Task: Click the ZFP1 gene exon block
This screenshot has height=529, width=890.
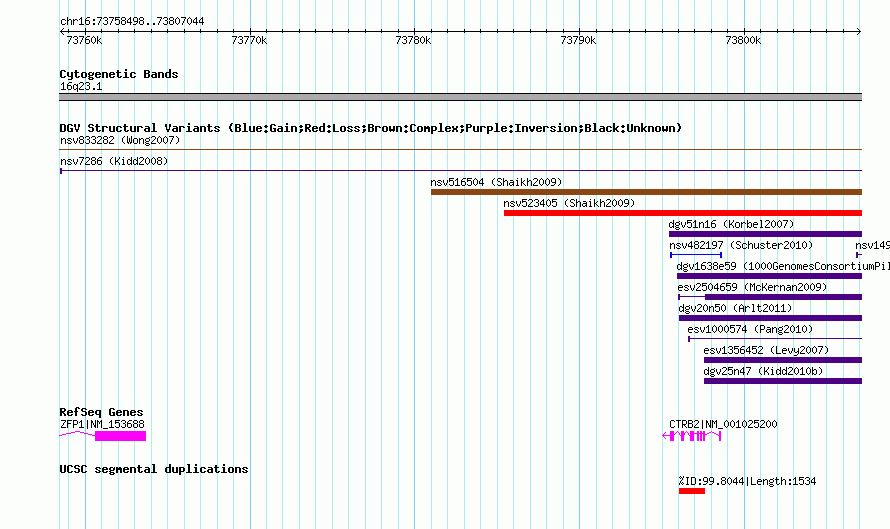Action: [x=120, y=436]
